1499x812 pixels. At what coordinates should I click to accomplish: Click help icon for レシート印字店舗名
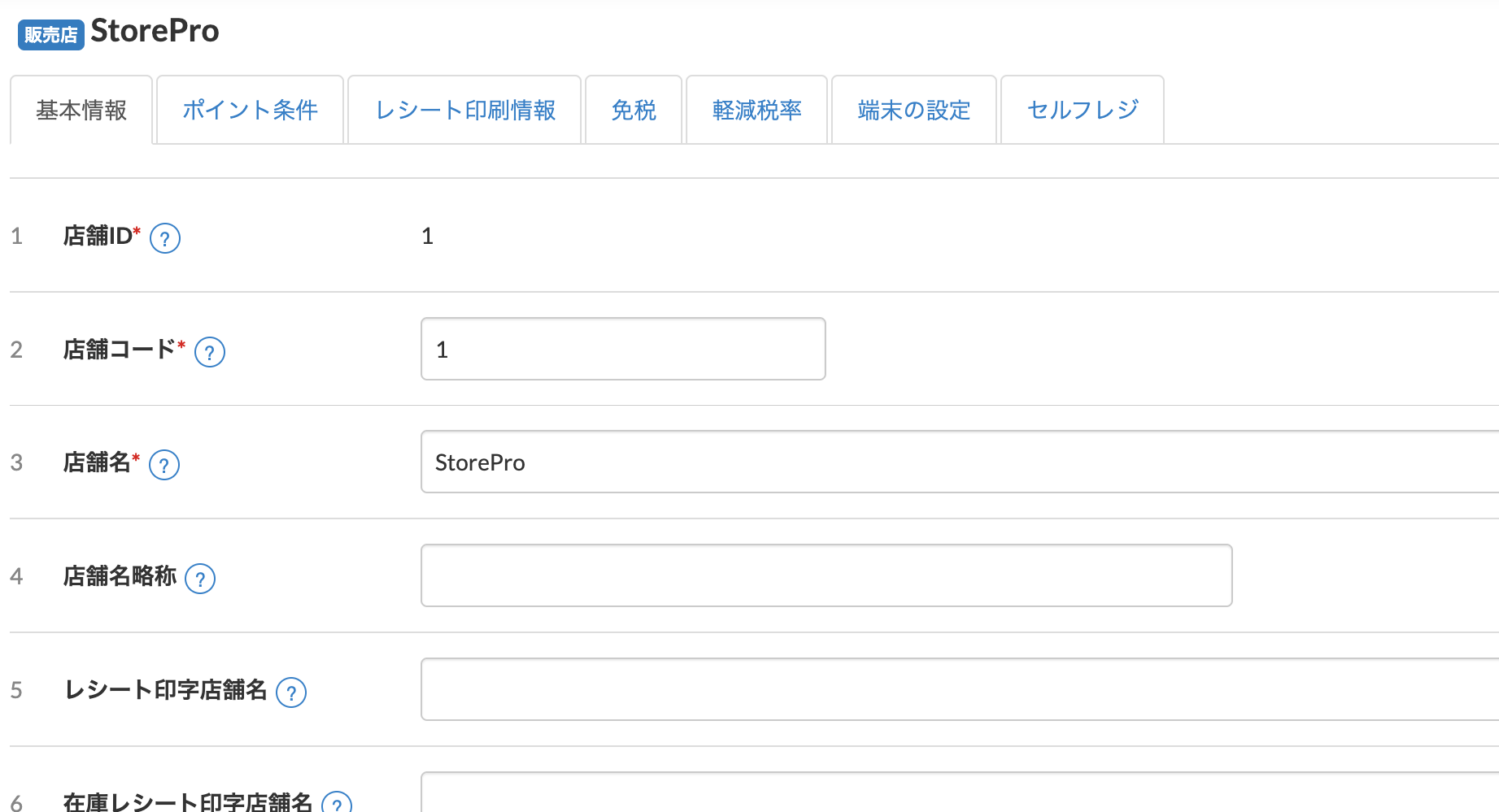coord(291,692)
